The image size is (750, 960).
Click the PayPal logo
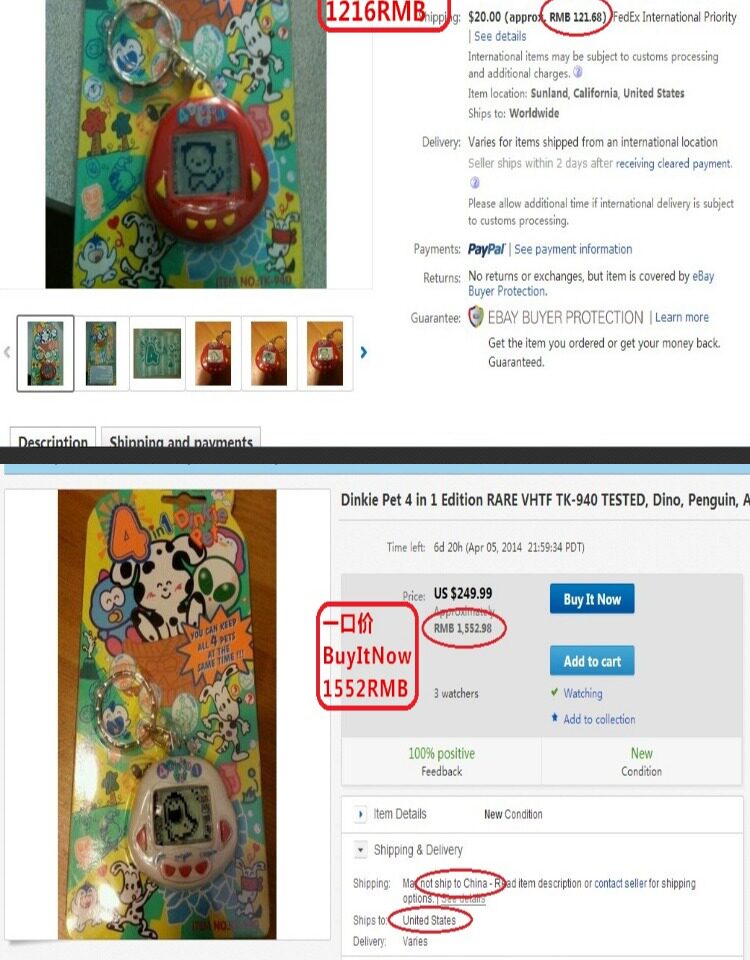tap(486, 249)
